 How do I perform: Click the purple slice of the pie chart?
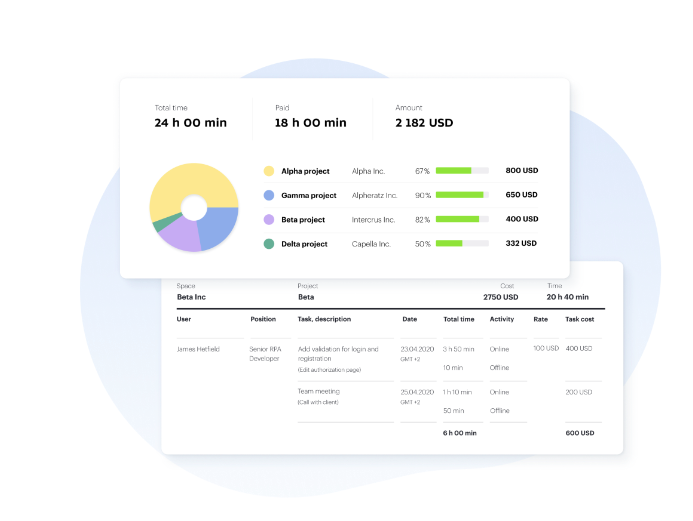(x=181, y=234)
